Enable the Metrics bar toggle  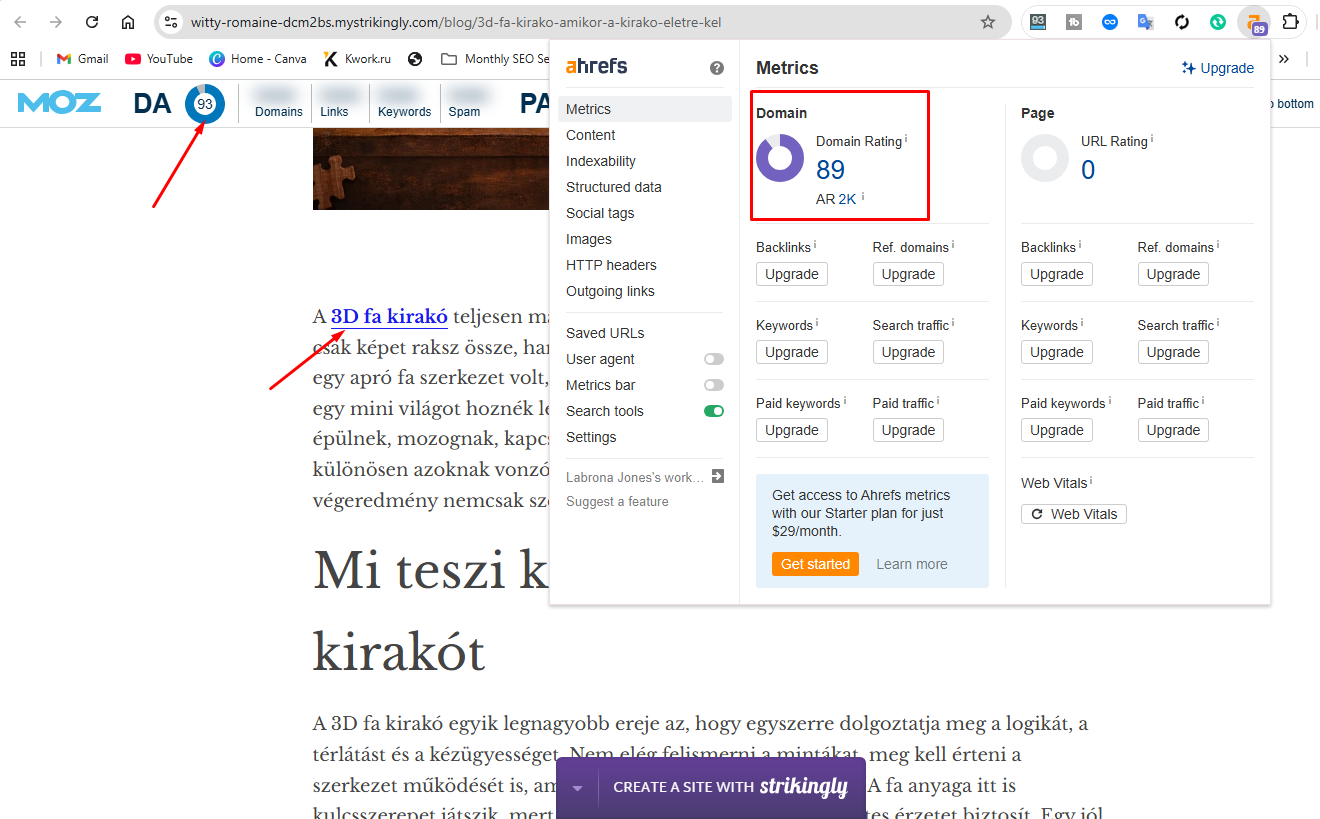point(713,384)
